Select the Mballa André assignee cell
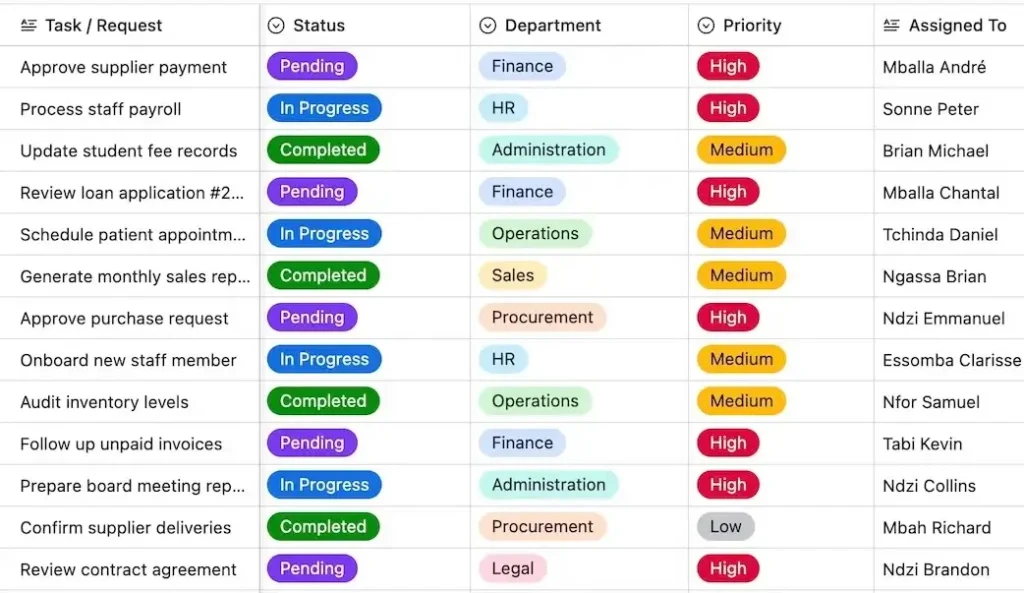1024x593 pixels. pos(934,68)
